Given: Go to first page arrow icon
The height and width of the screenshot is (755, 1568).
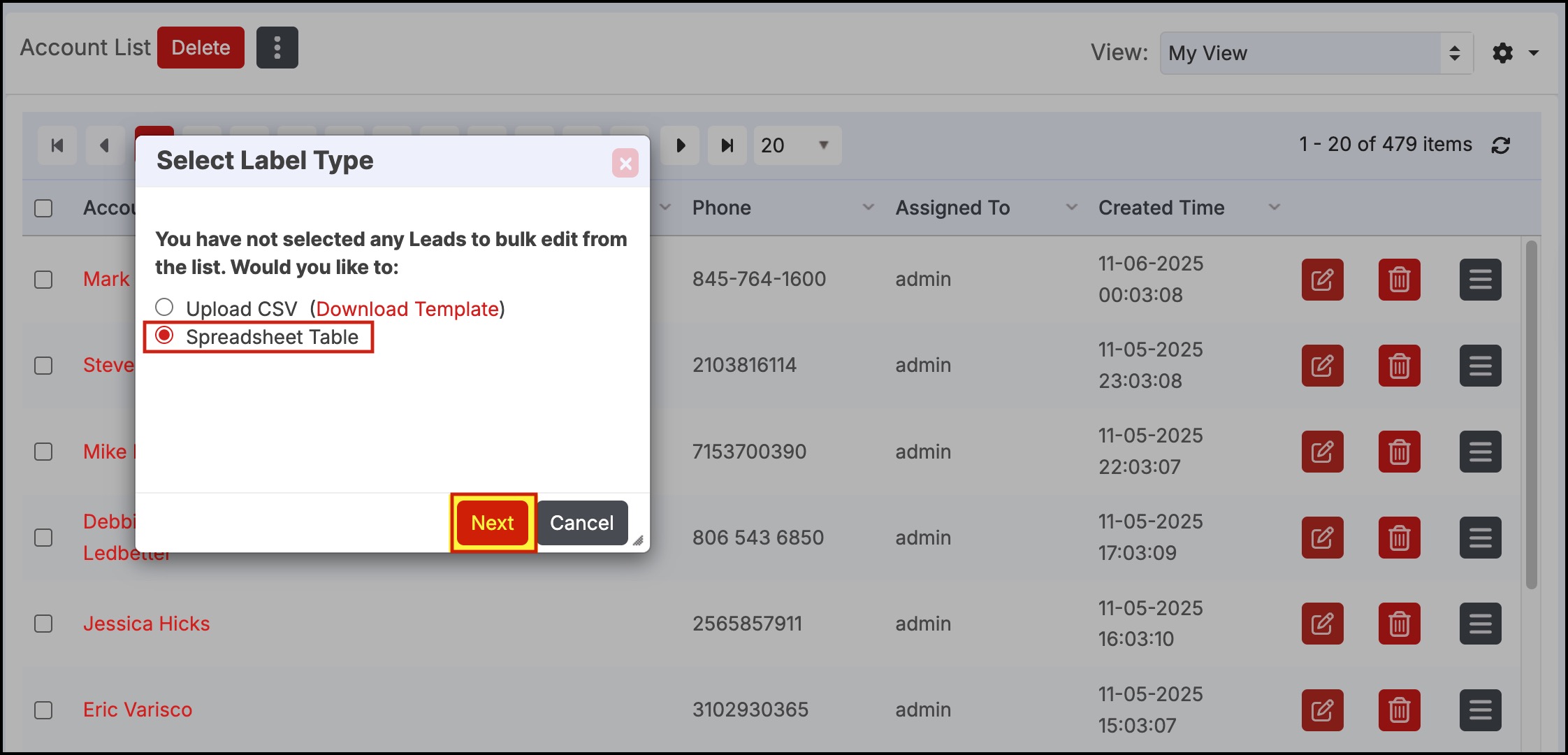Looking at the screenshot, I should tap(57, 145).
